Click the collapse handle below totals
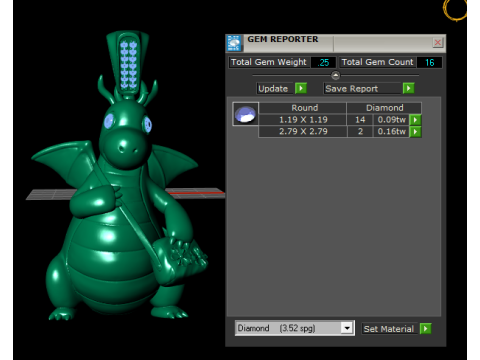Screen dimensions: 480x360 pos(335,75)
